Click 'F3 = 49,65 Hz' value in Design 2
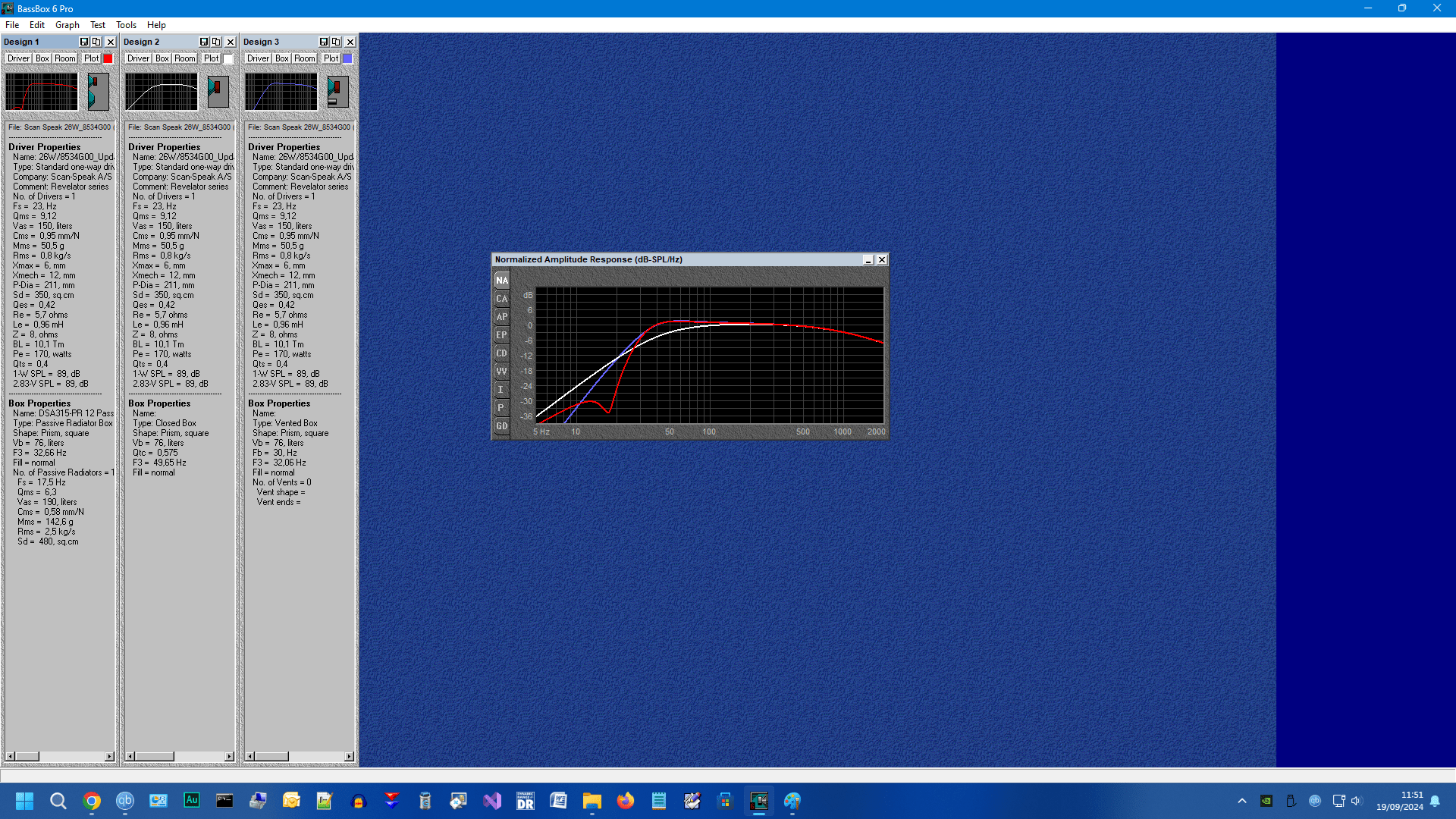1456x819 pixels. click(x=159, y=463)
